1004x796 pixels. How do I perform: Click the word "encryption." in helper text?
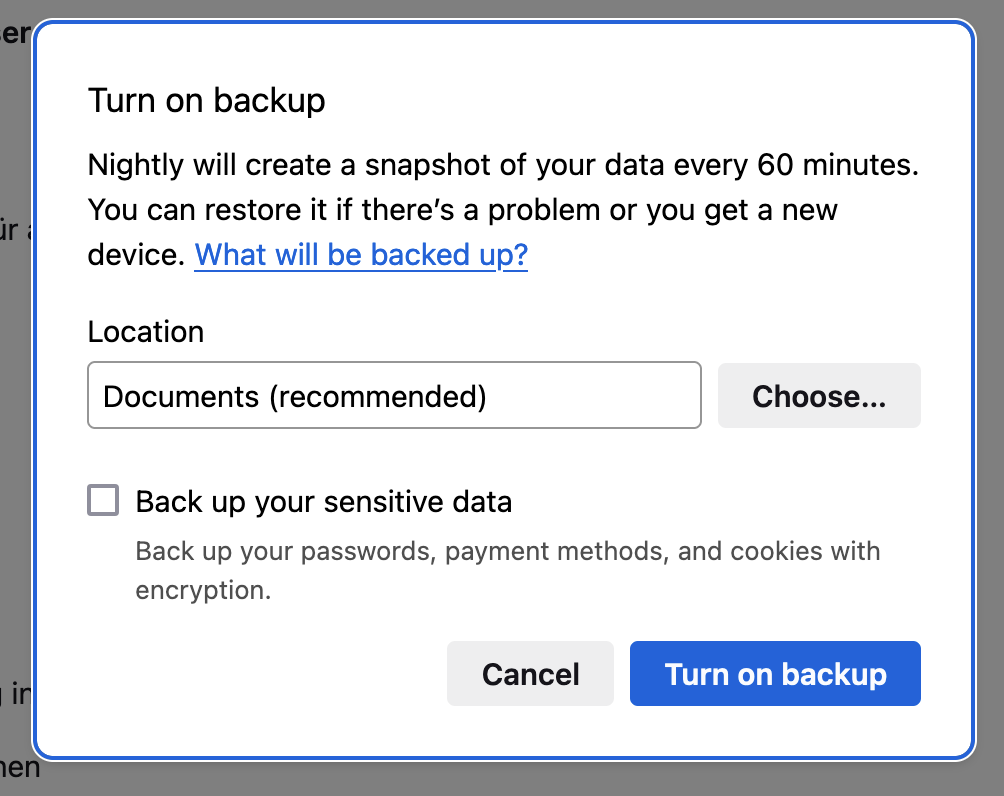click(x=203, y=590)
